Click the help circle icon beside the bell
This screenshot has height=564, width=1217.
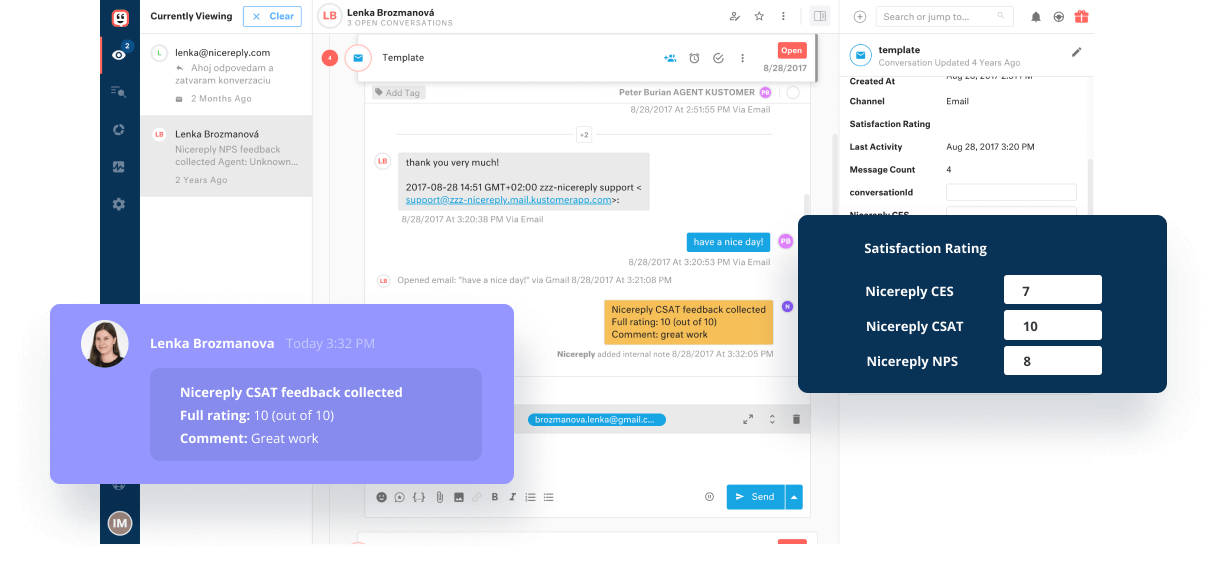[1058, 17]
